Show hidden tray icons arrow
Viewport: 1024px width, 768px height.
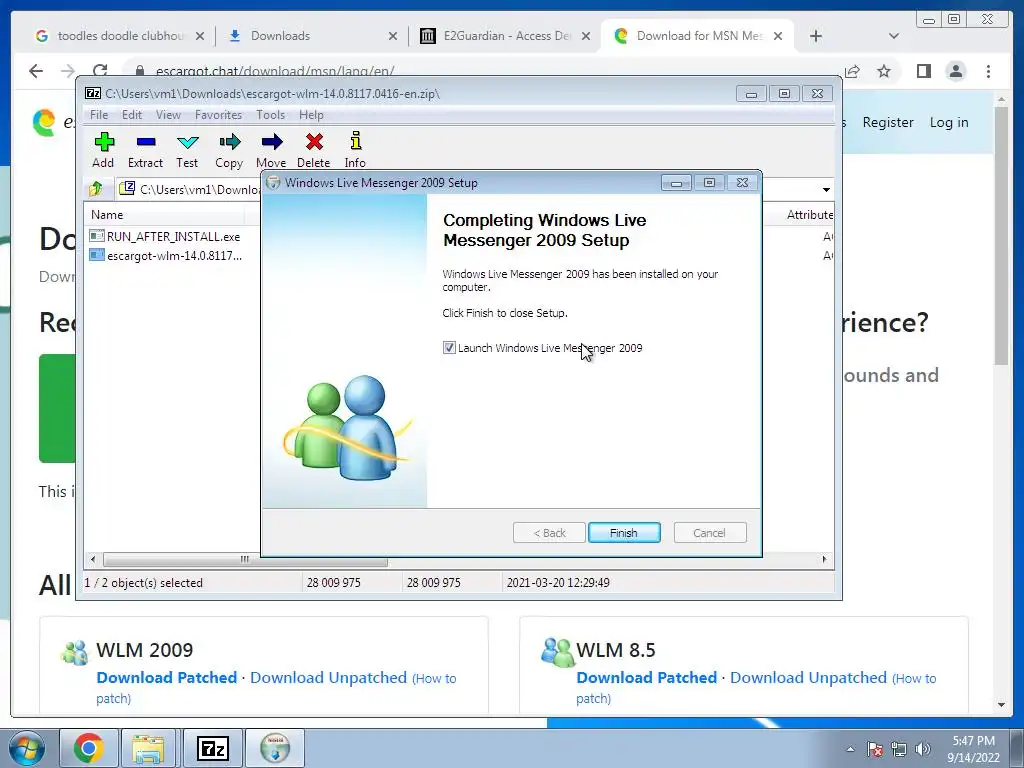pos(850,749)
